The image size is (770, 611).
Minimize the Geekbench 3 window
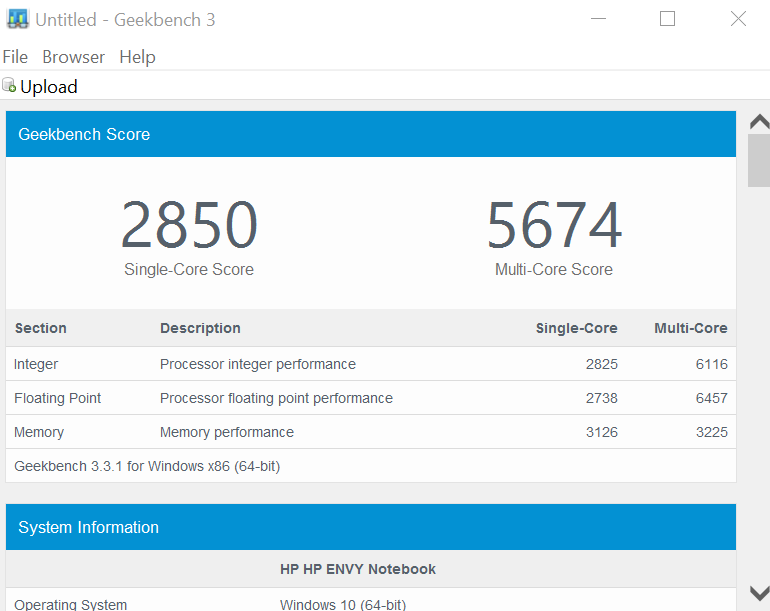[598, 19]
